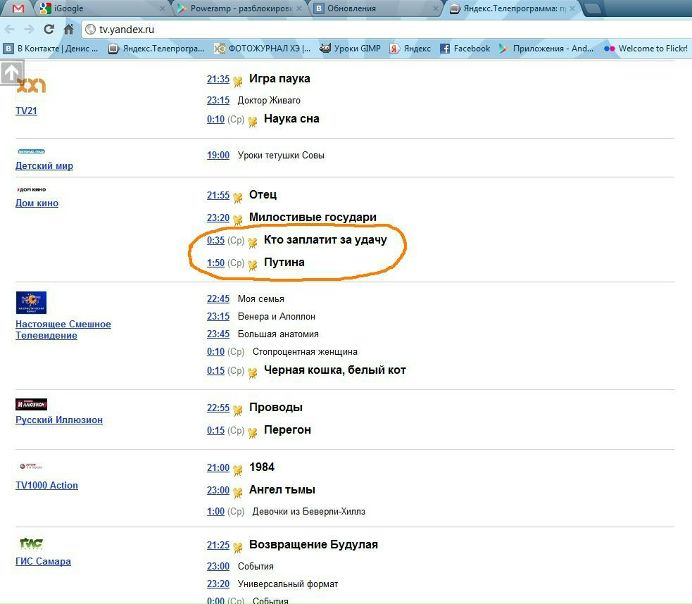
Task: Click the film icon beside Проводы
Action: coord(238,410)
